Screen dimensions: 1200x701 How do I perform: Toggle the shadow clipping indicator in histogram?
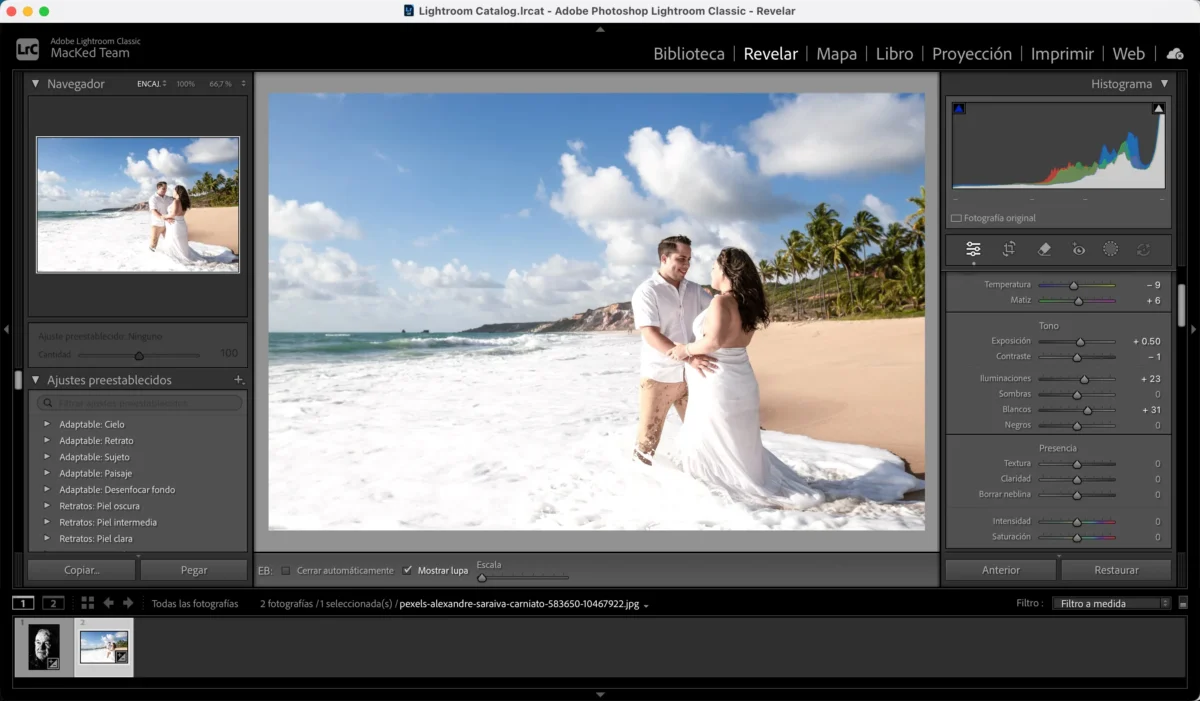tap(959, 109)
